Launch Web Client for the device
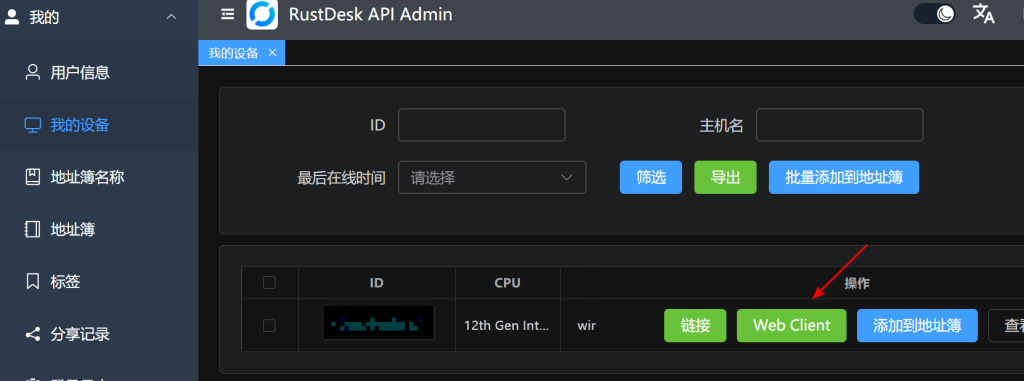The height and width of the screenshot is (381, 1024). coord(792,325)
